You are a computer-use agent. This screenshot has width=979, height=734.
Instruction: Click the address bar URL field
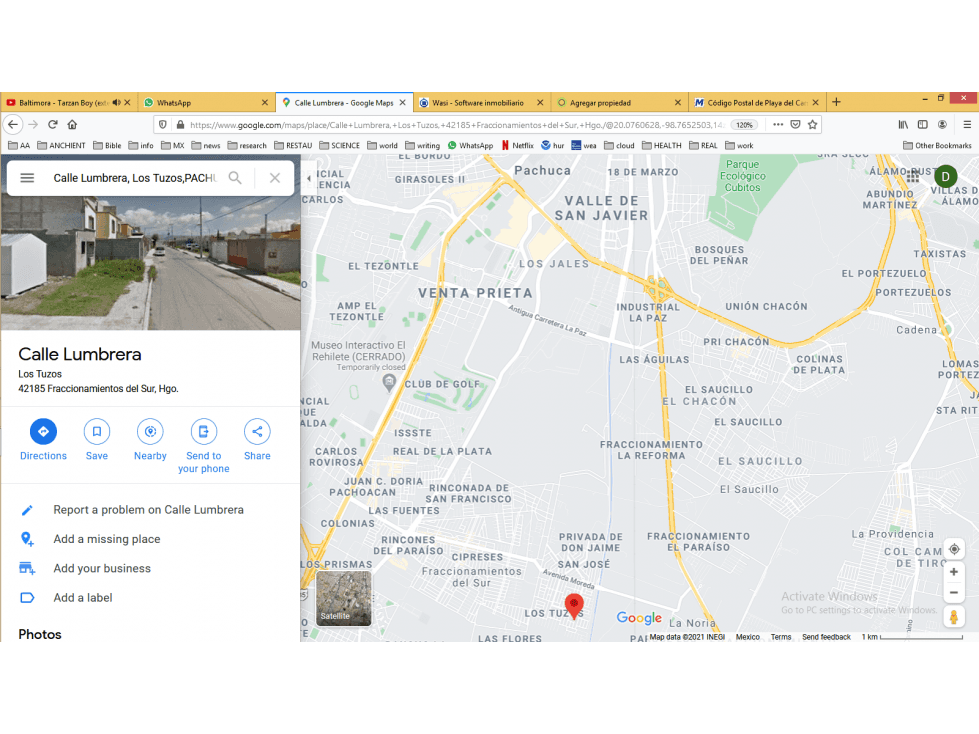[456, 125]
